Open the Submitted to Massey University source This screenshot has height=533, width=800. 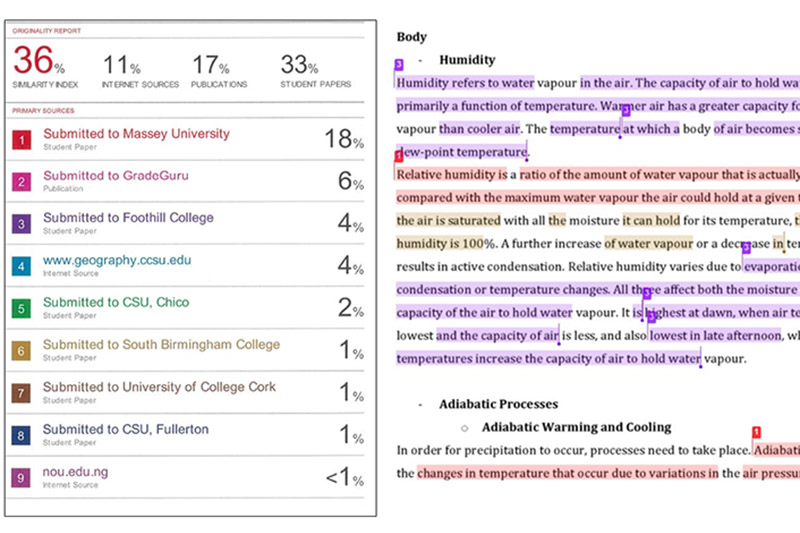[x=136, y=134]
